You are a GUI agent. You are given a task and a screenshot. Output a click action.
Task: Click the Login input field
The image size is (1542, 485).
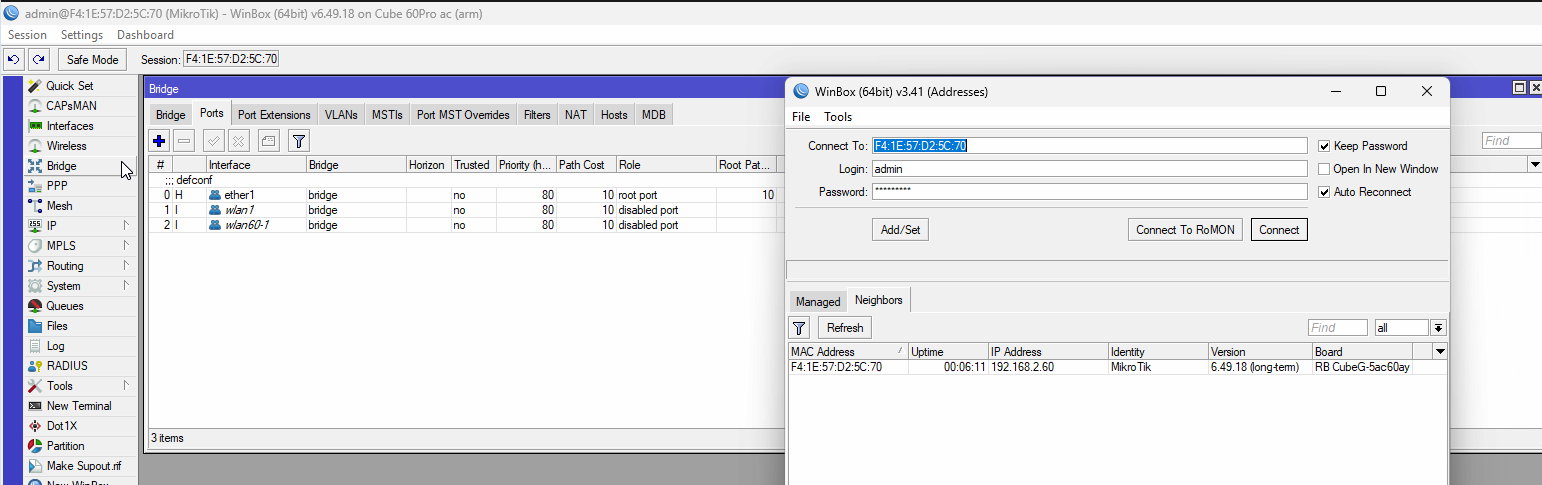click(x=1089, y=169)
